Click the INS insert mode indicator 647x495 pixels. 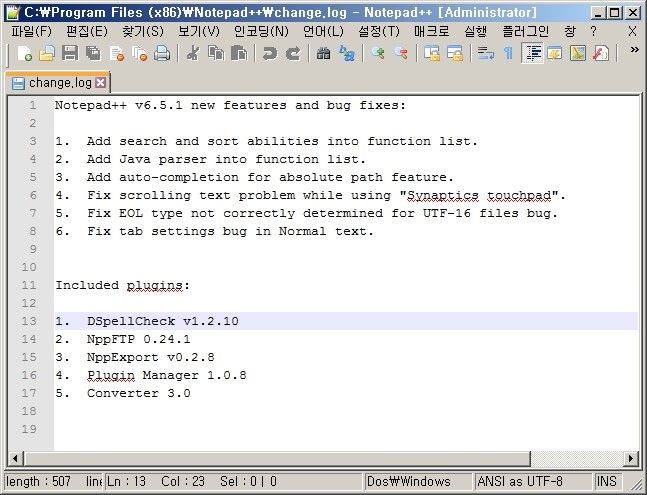point(607,481)
